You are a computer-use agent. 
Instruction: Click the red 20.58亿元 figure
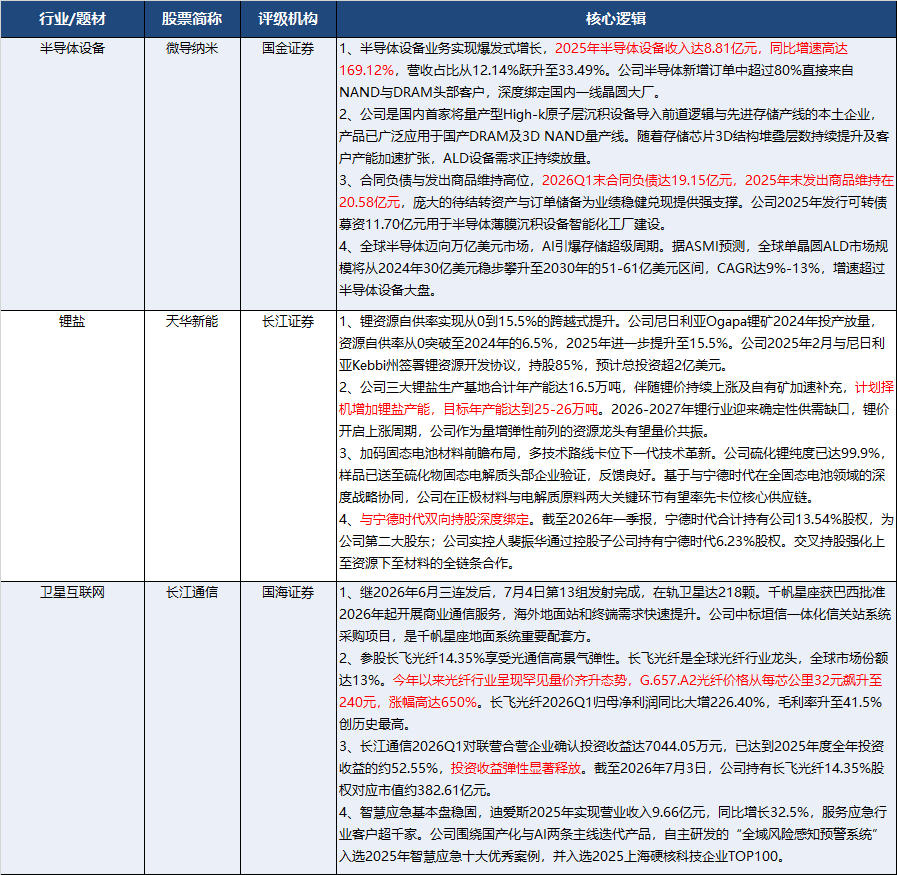[370, 202]
